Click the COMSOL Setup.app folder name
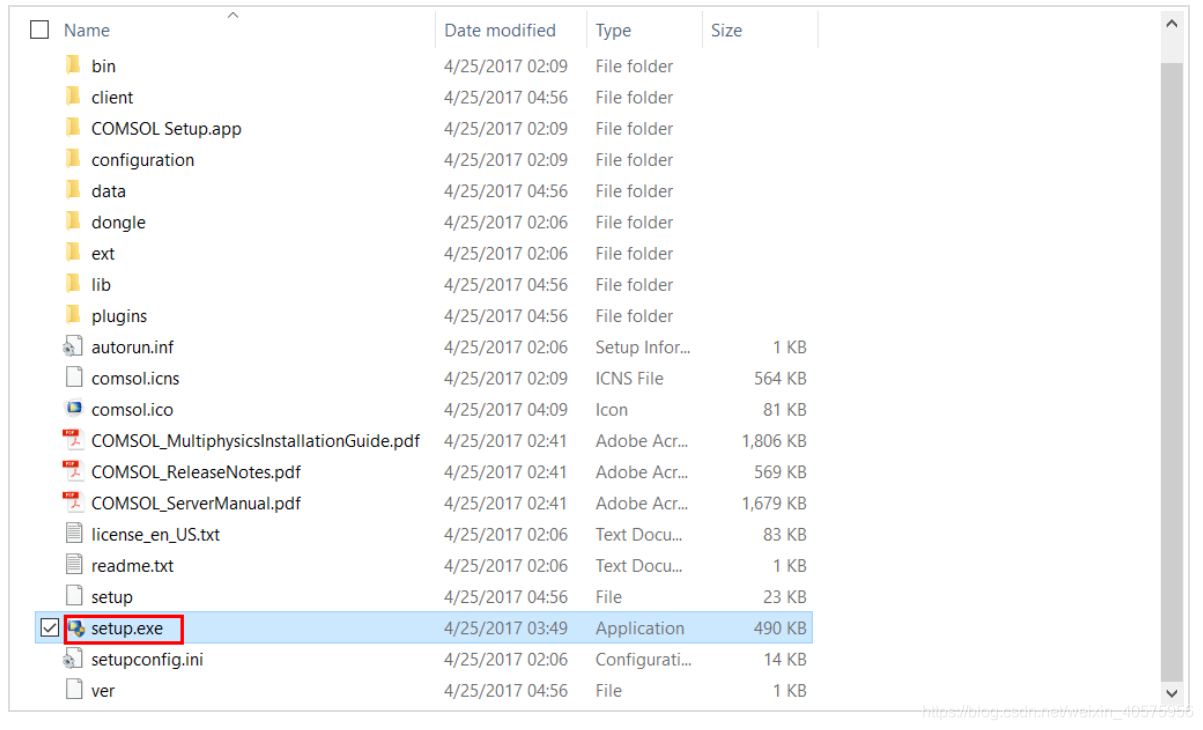Screen dimensions: 1203x730 (x=166, y=128)
